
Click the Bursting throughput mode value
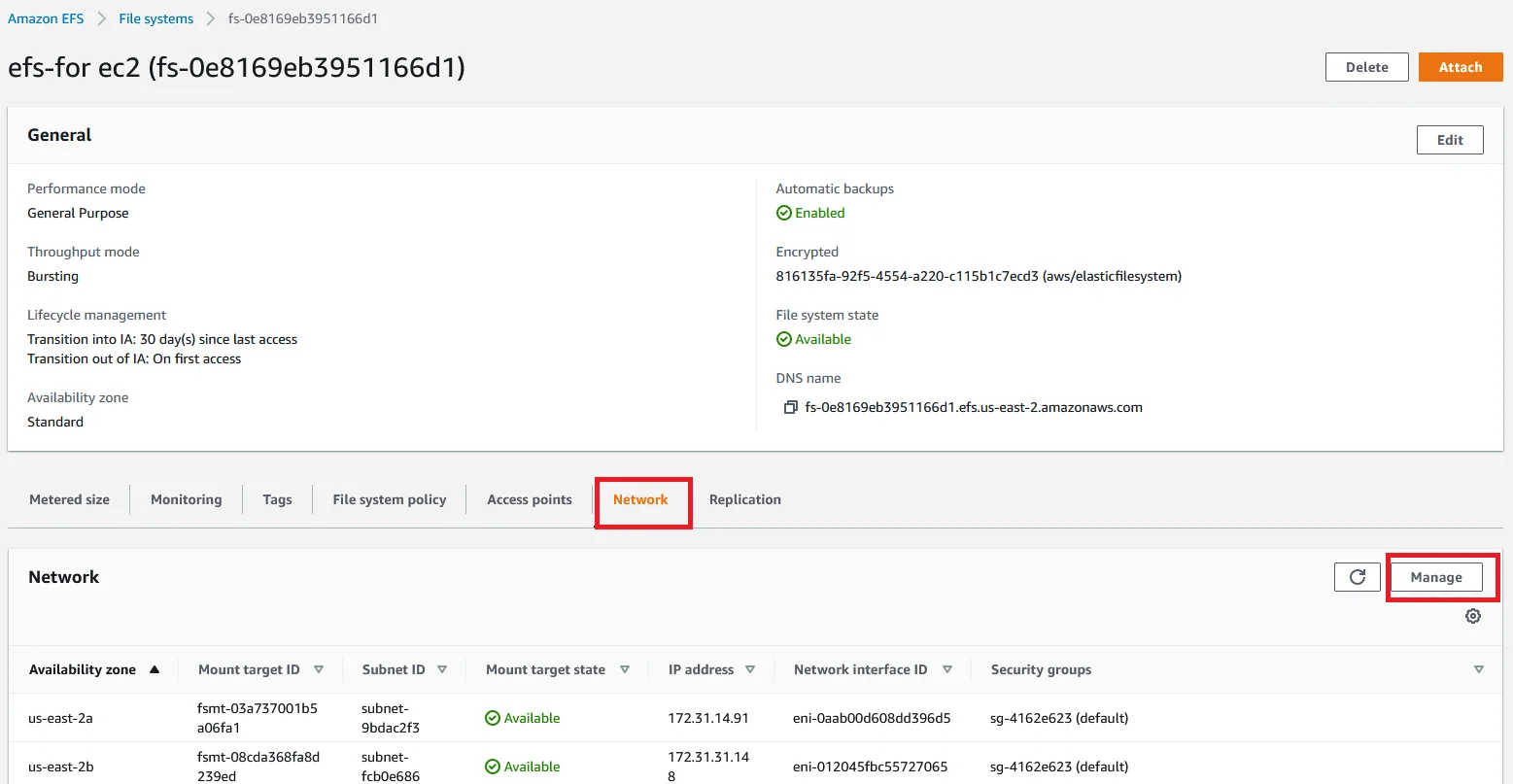point(52,276)
